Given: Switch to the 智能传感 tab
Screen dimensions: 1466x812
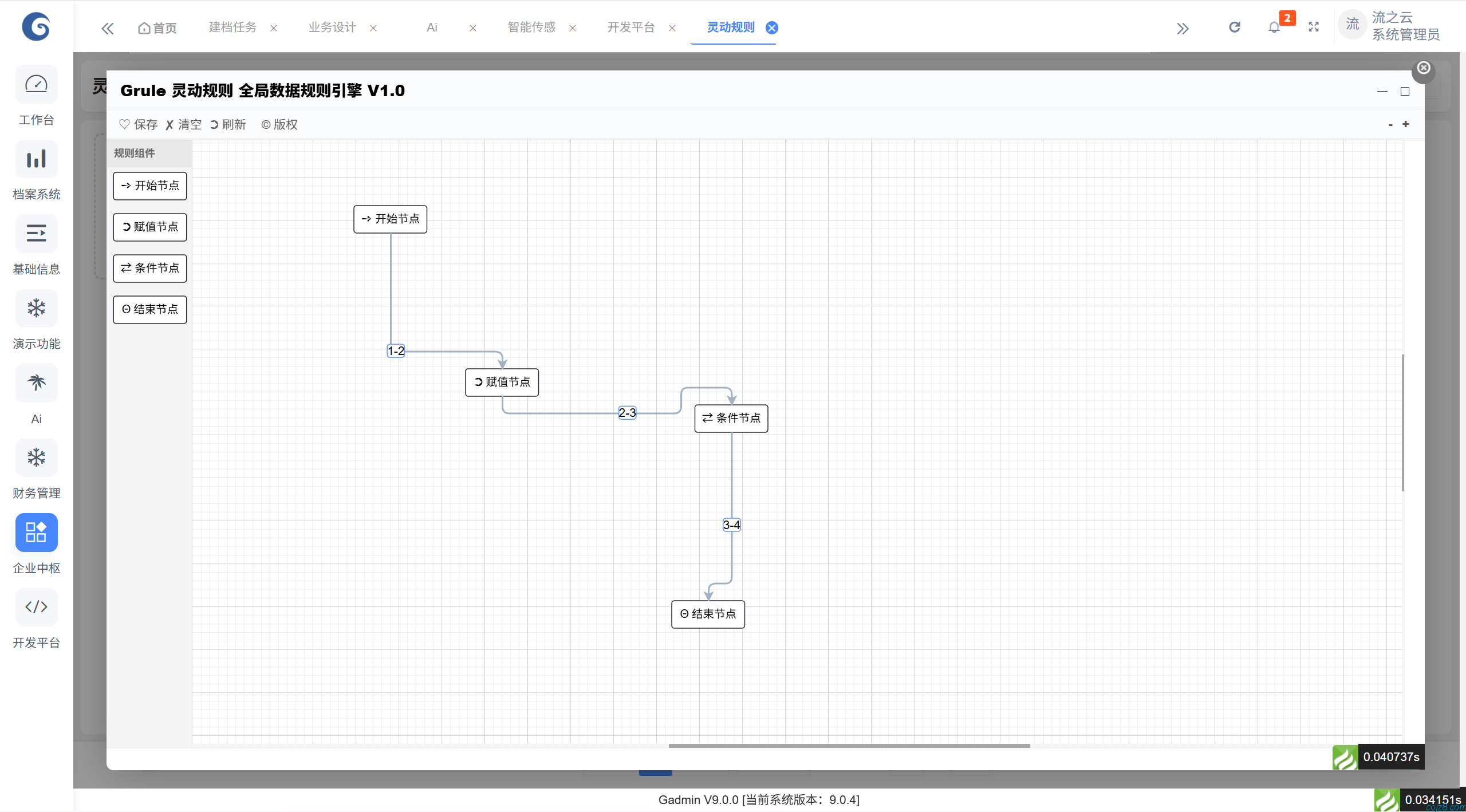Looking at the screenshot, I should tap(531, 27).
